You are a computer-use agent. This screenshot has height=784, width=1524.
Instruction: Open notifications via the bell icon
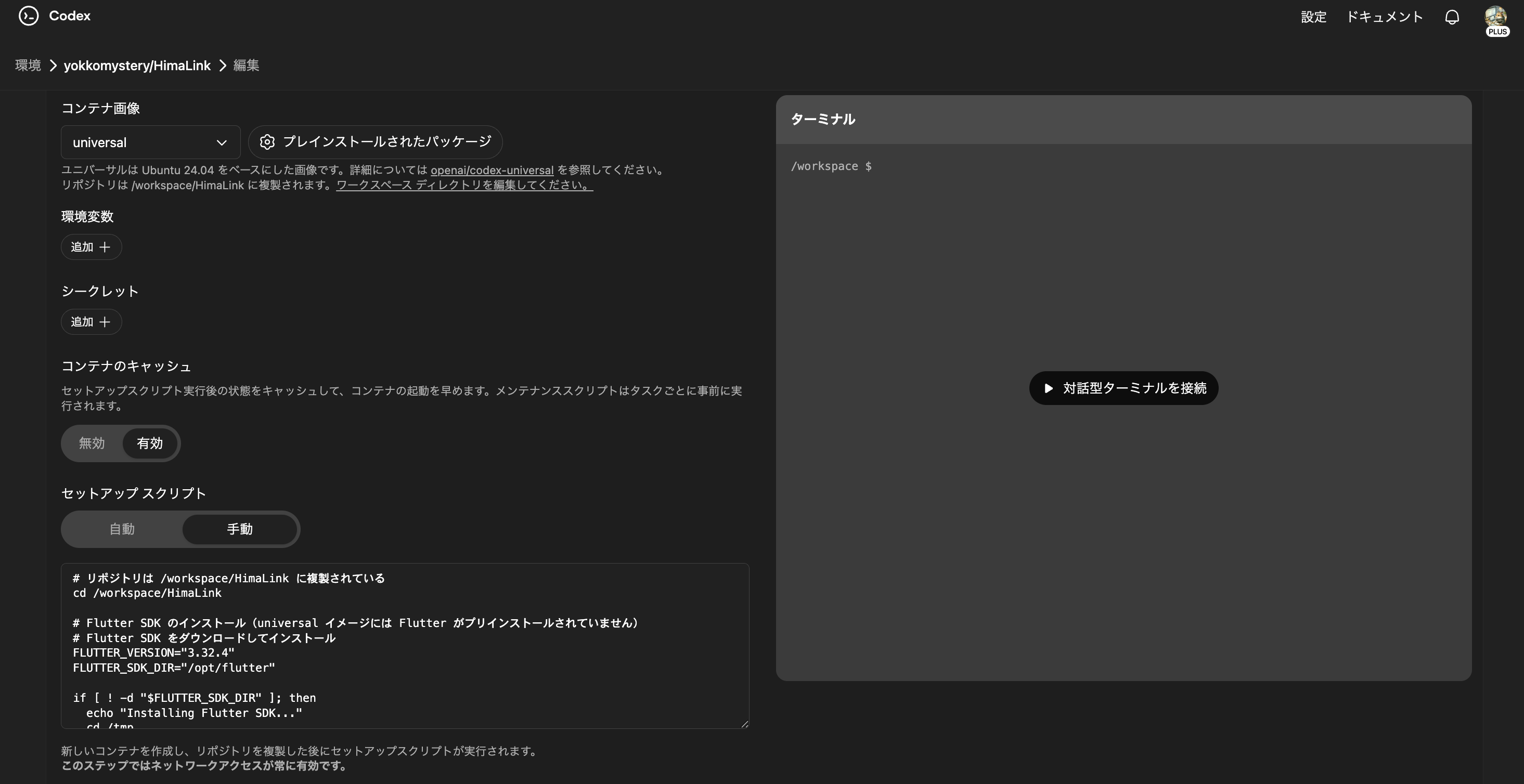(x=1452, y=16)
